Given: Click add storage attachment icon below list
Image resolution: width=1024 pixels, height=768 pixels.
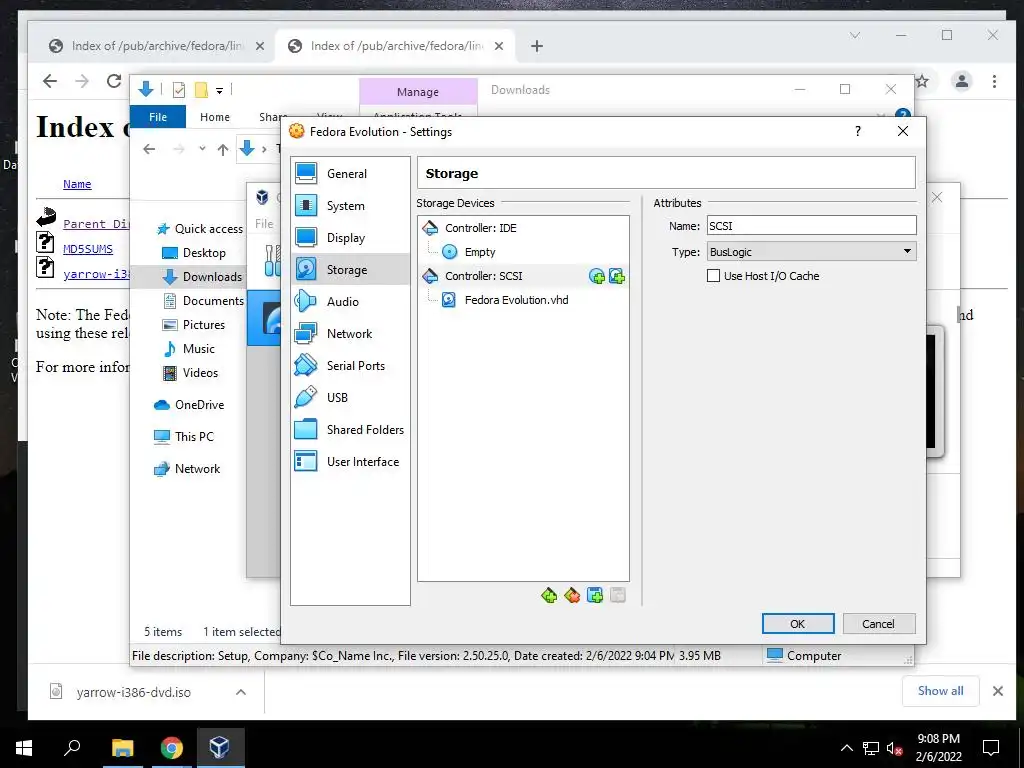Looking at the screenshot, I should tap(595, 595).
